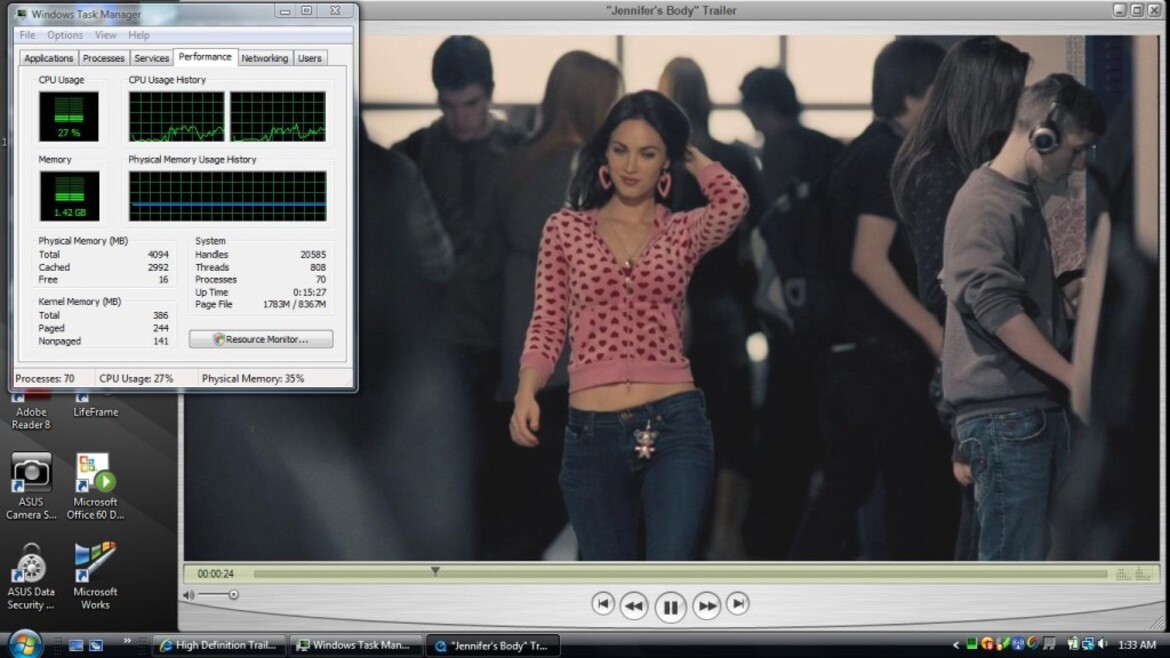
Task: Click the 00:00:24 elapsed time display
Action: click(216, 574)
